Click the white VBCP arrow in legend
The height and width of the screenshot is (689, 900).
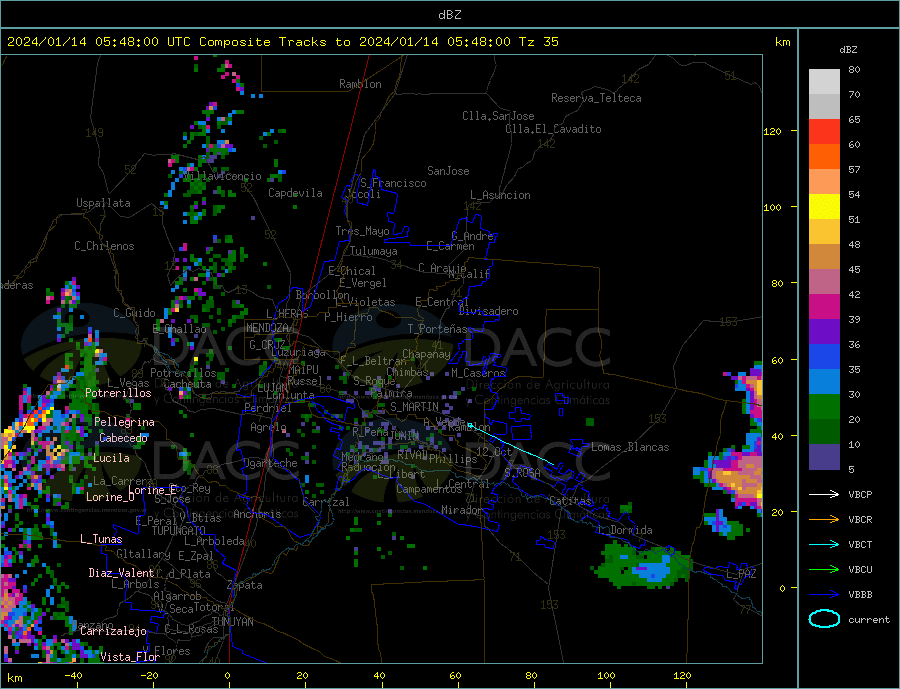click(824, 494)
